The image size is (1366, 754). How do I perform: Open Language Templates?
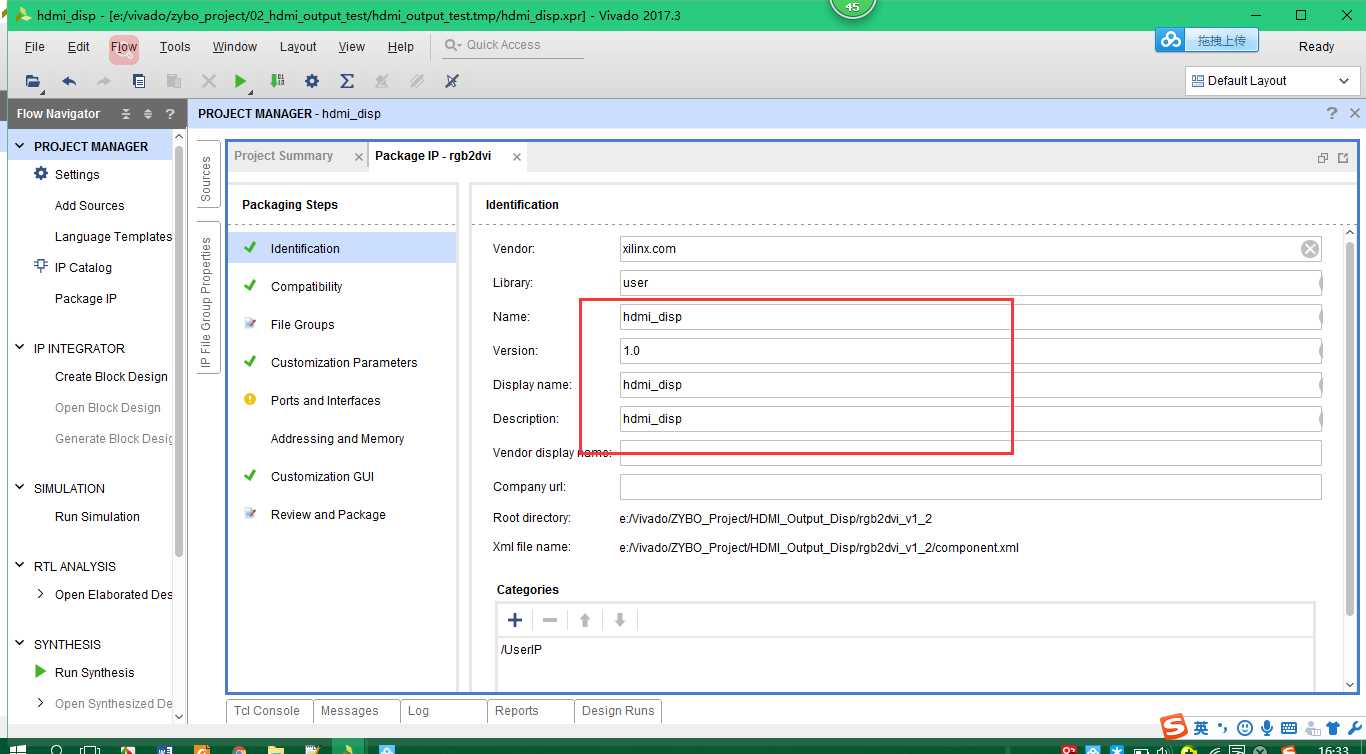pos(113,237)
